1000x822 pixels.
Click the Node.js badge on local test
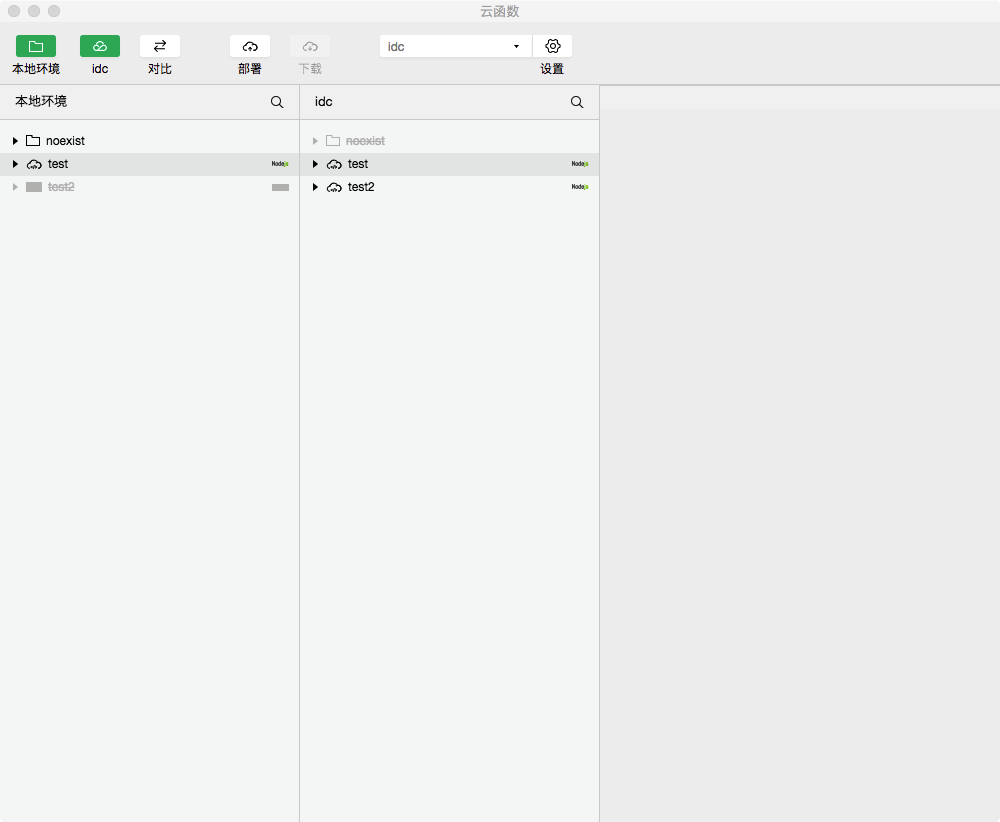pyautogui.click(x=280, y=164)
